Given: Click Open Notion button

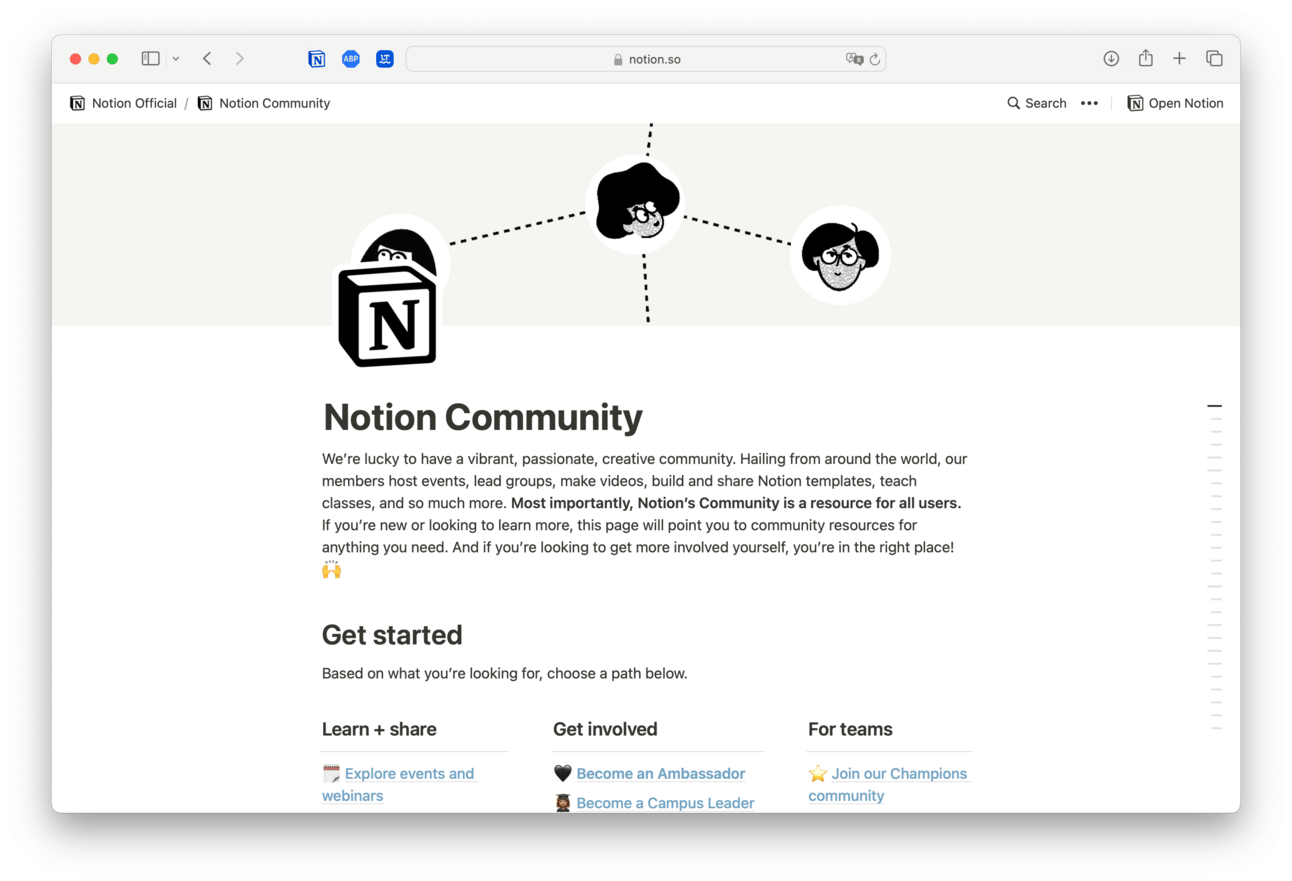Looking at the screenshot, I should pos(1175,103).
